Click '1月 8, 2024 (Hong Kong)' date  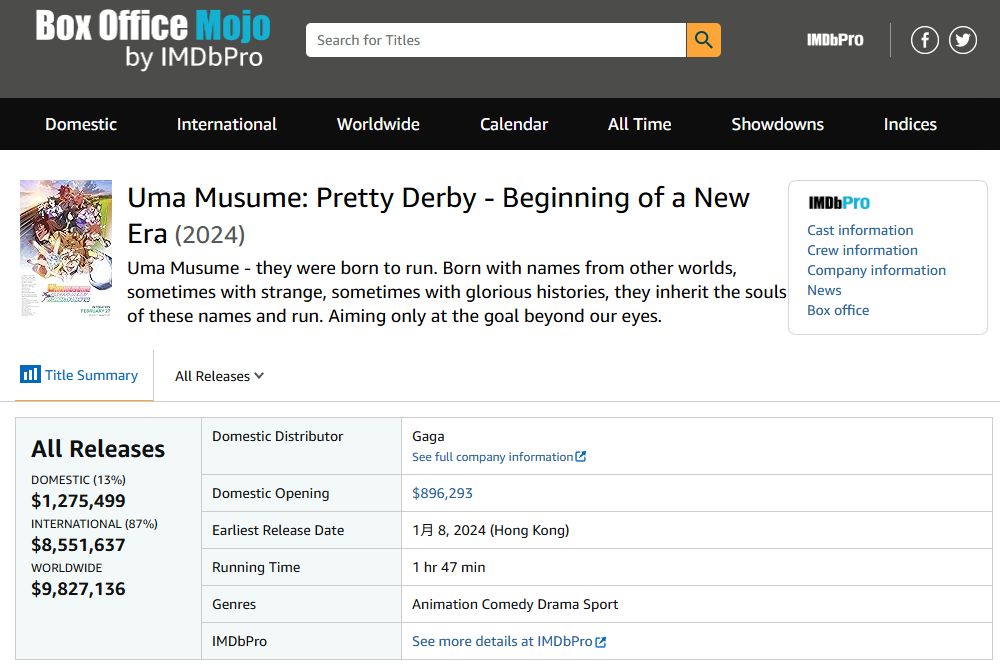click(x=490, y=530)
